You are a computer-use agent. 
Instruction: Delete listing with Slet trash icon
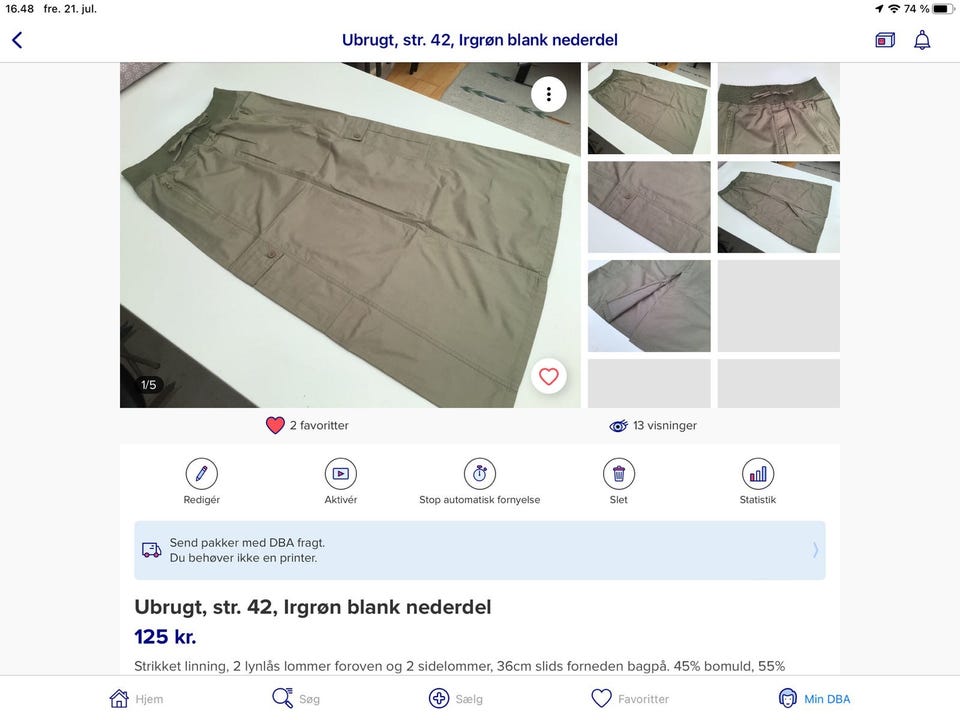tap(618, 473)
